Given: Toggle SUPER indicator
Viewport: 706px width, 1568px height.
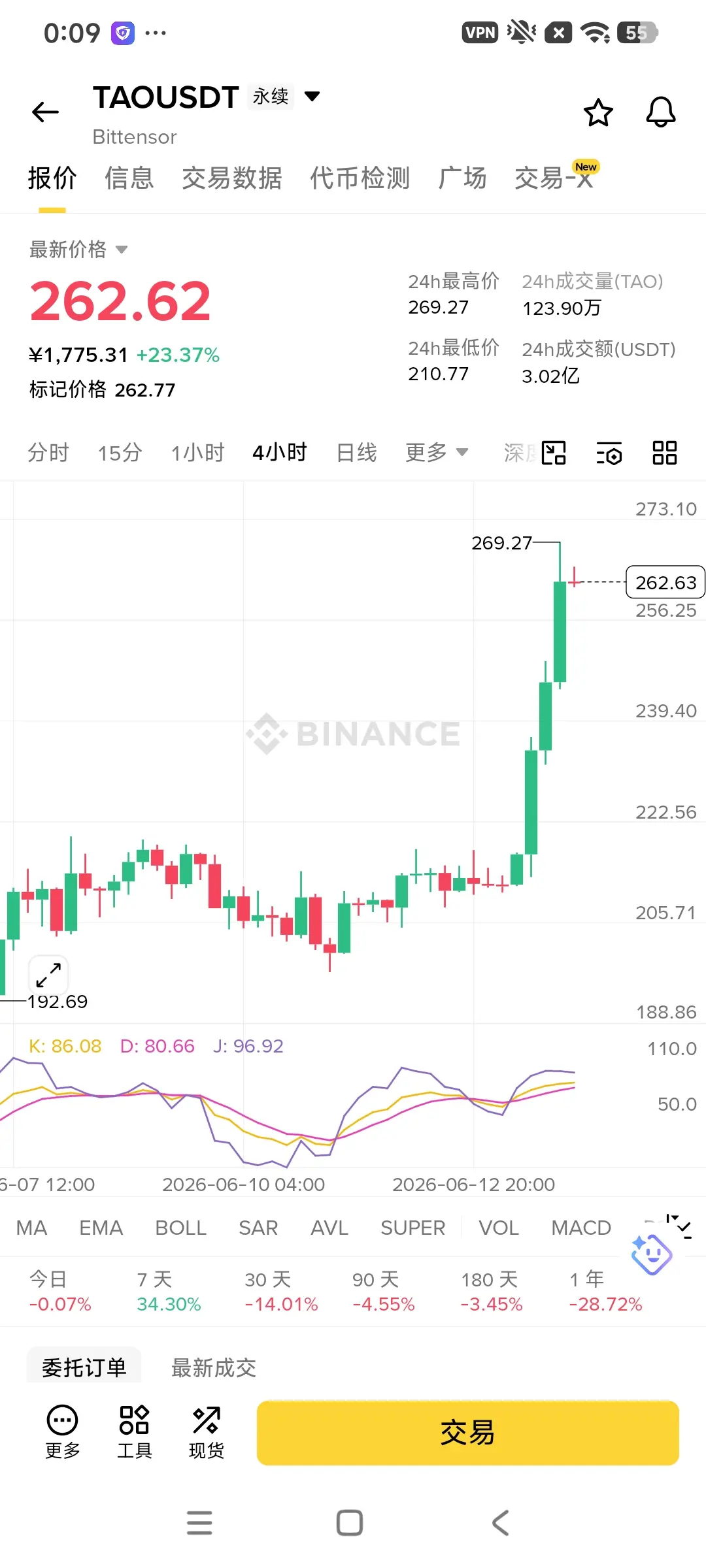Looking at the screenshot, I should (x=413, y=1228).
